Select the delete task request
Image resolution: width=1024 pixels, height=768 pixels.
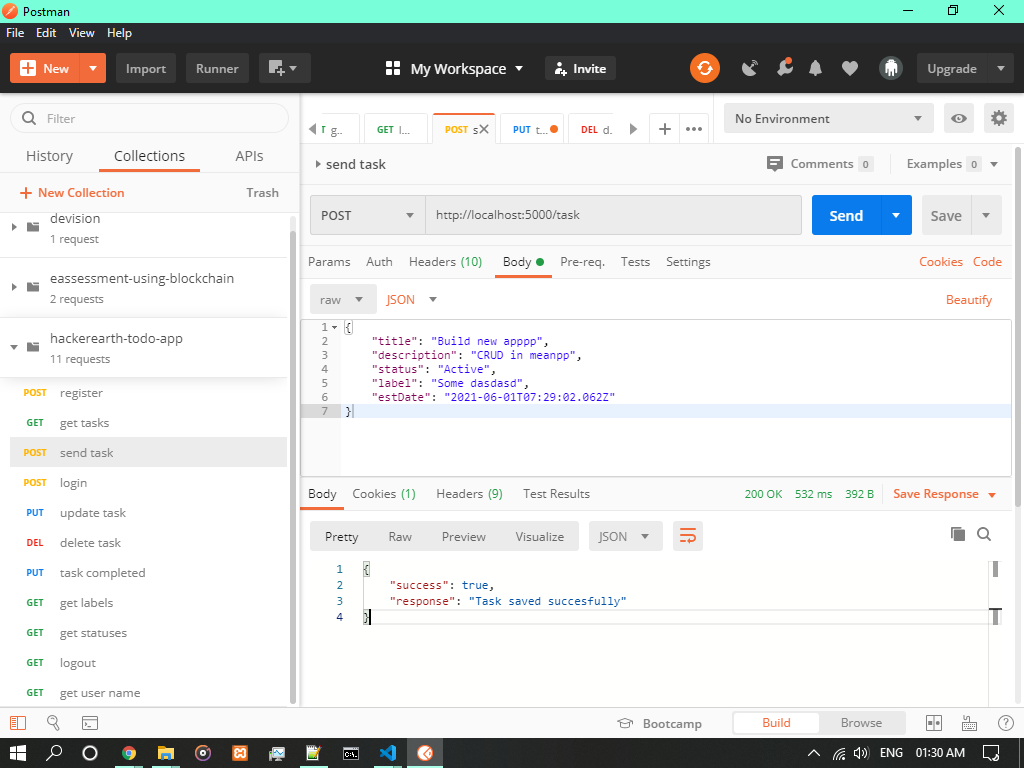coord(148,543)
